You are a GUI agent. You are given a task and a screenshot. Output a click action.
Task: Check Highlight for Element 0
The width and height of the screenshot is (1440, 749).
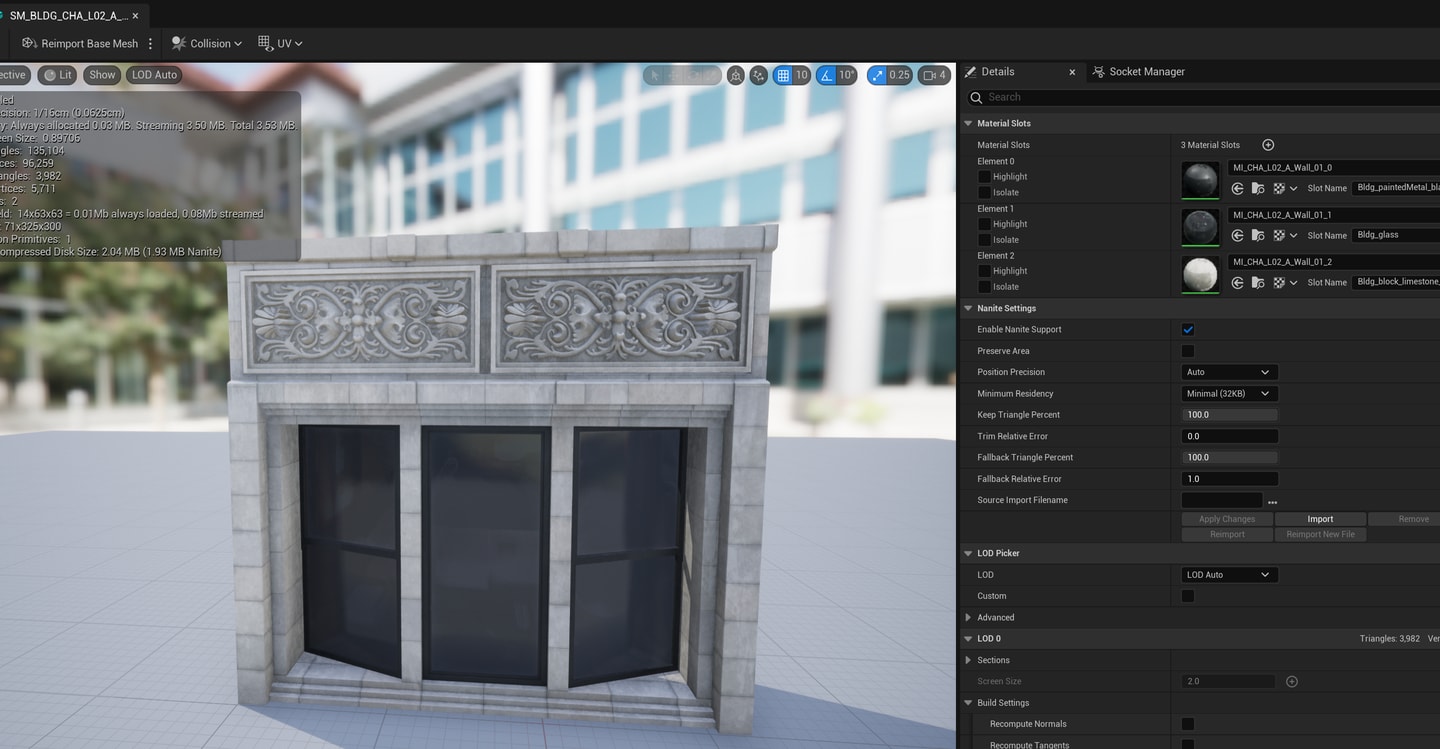pos(984,177)
